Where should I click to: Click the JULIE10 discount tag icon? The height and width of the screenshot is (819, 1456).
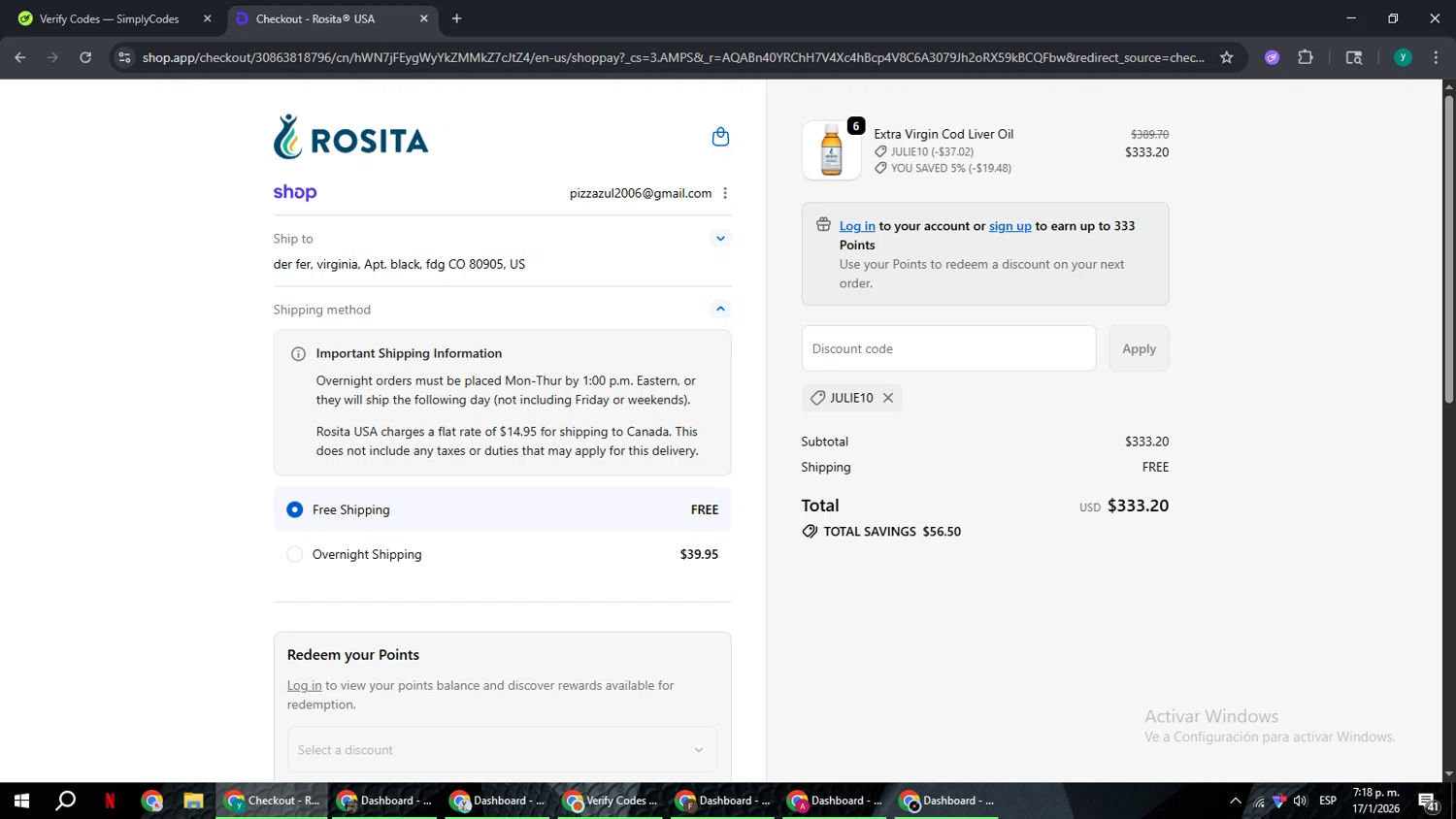tap(817, 398)
